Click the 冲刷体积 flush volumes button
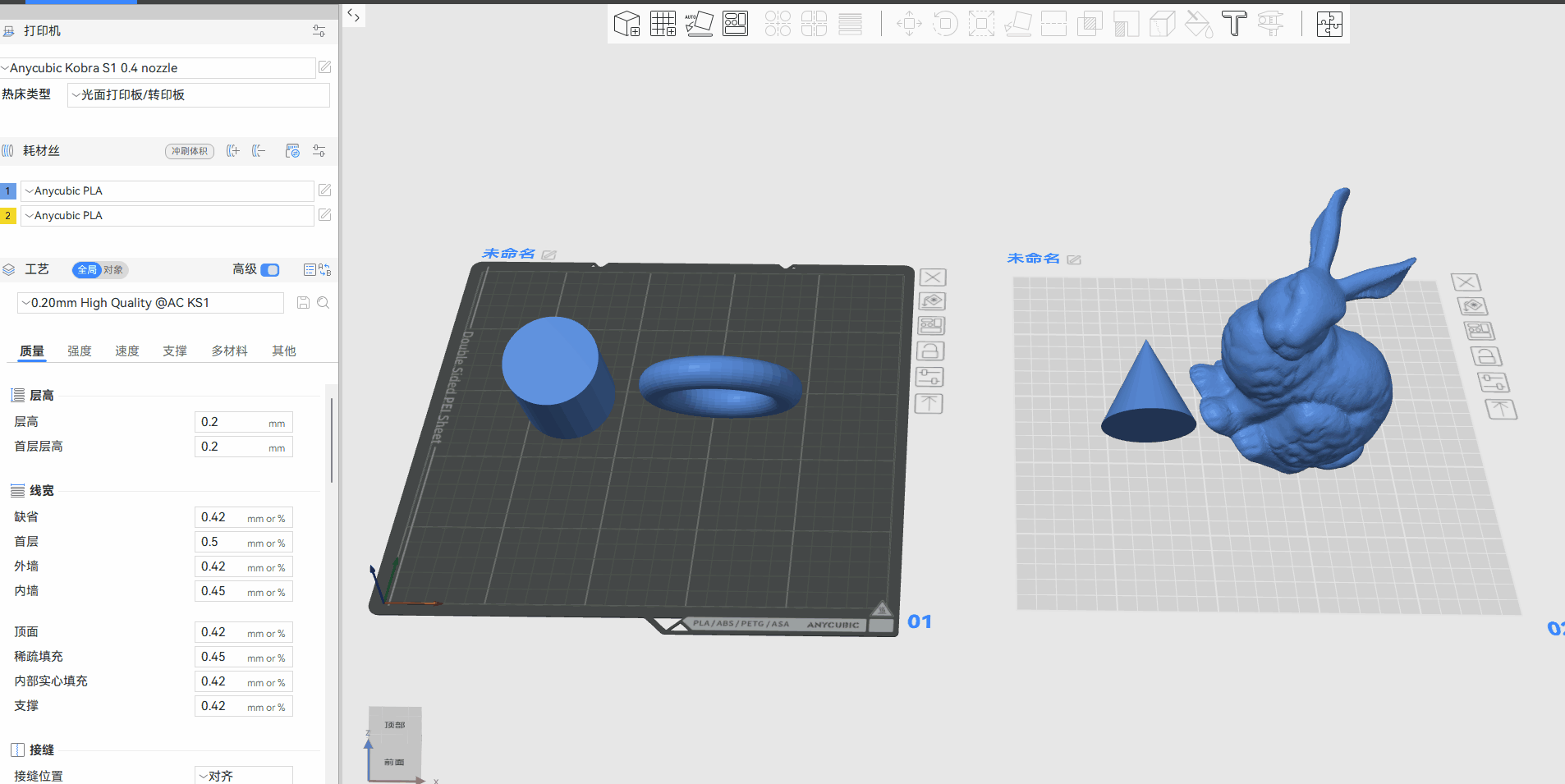 [190, 151]
